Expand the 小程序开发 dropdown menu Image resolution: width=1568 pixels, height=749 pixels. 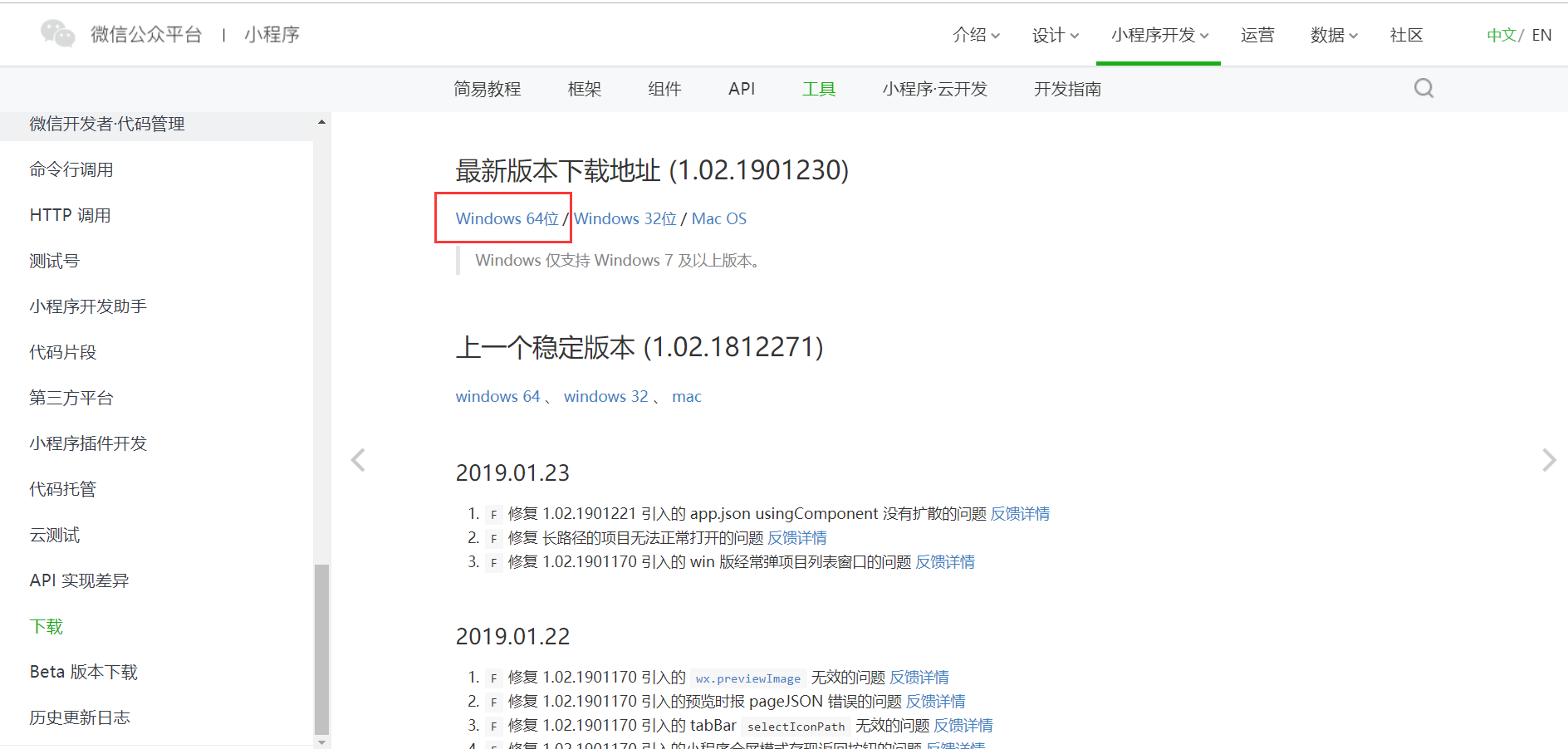pyautogui.click(x=1159, y=35)
